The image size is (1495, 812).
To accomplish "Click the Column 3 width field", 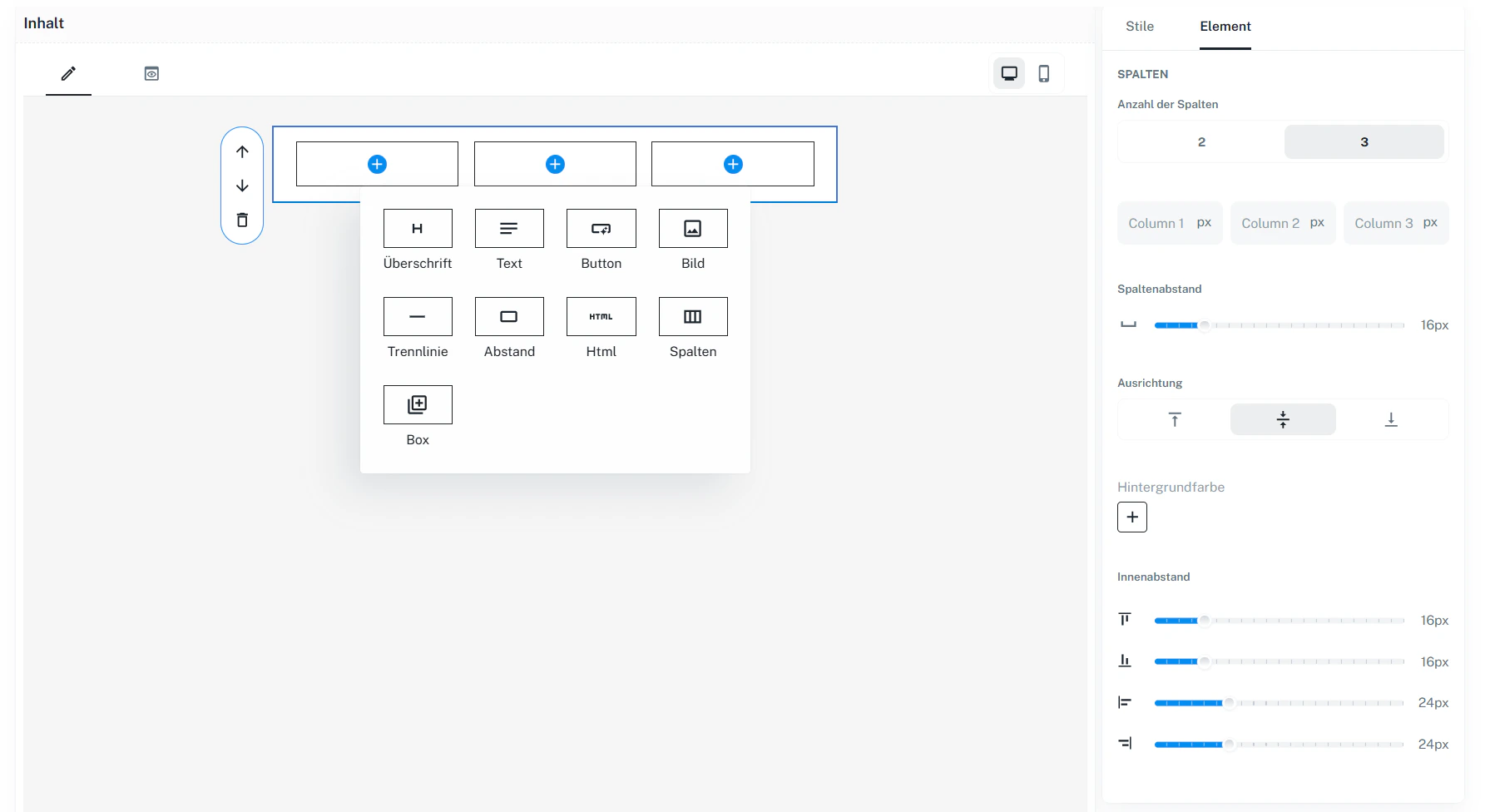I will point(1396,223).
